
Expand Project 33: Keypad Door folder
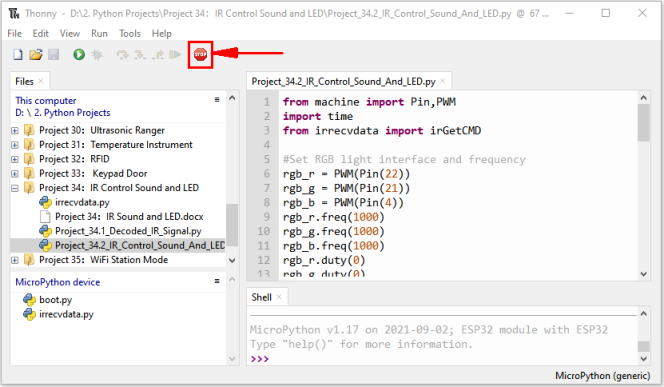(x=15, y=174)
